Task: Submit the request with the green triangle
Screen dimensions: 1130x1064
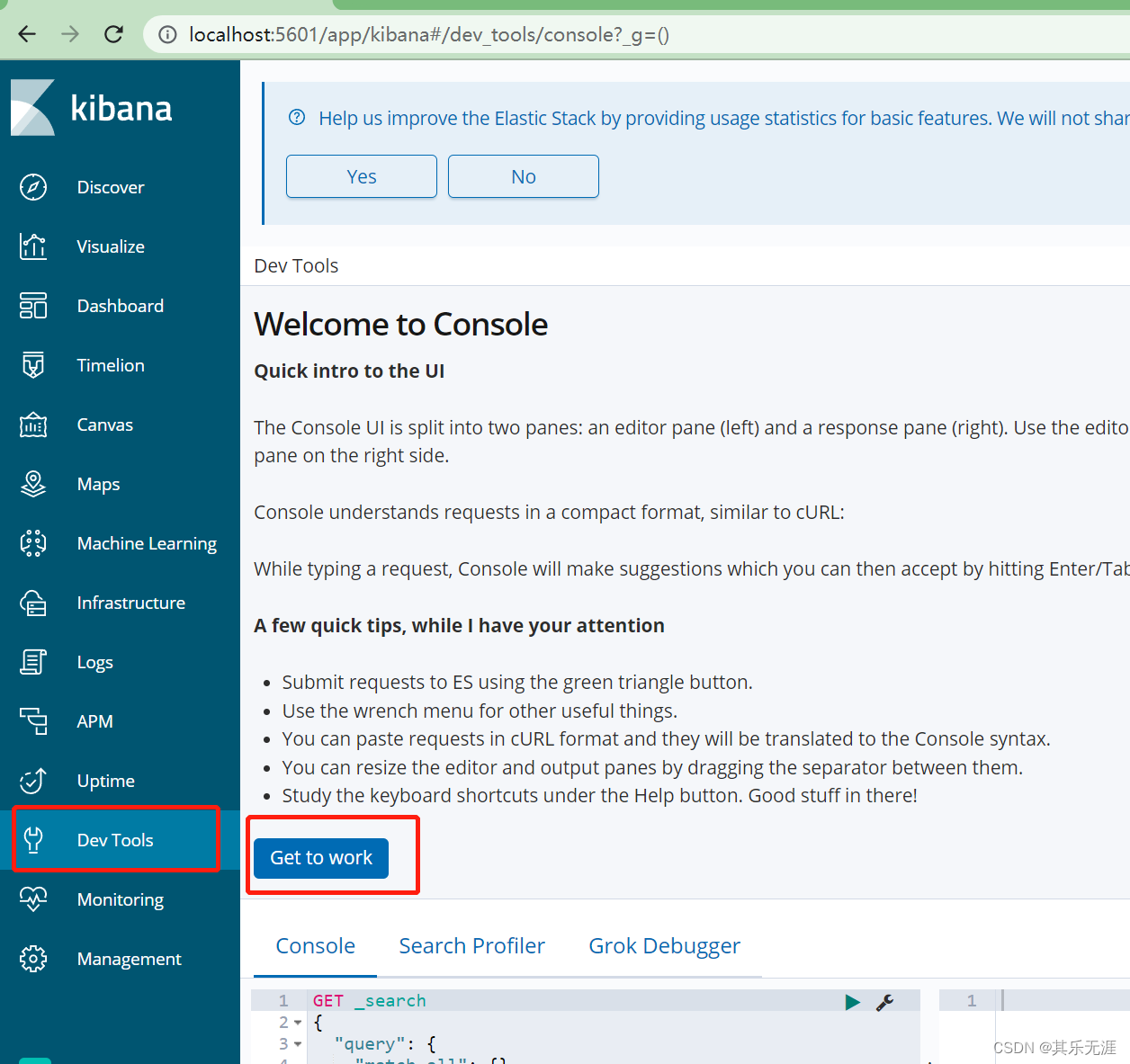Action: point(852,1001)
